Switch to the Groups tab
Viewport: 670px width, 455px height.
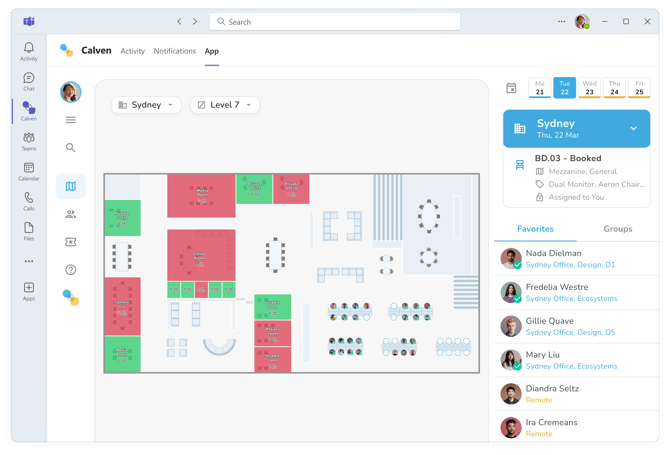617,229
